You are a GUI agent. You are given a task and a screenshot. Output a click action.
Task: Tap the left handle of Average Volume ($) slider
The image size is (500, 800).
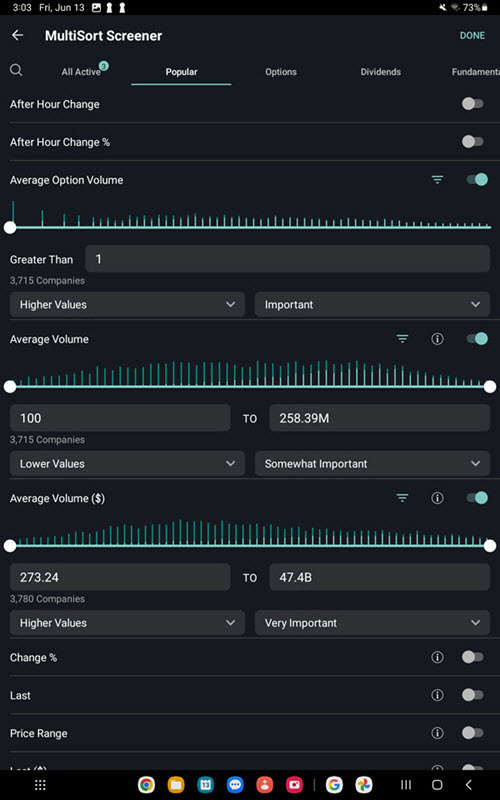click(x=10, y=546)
